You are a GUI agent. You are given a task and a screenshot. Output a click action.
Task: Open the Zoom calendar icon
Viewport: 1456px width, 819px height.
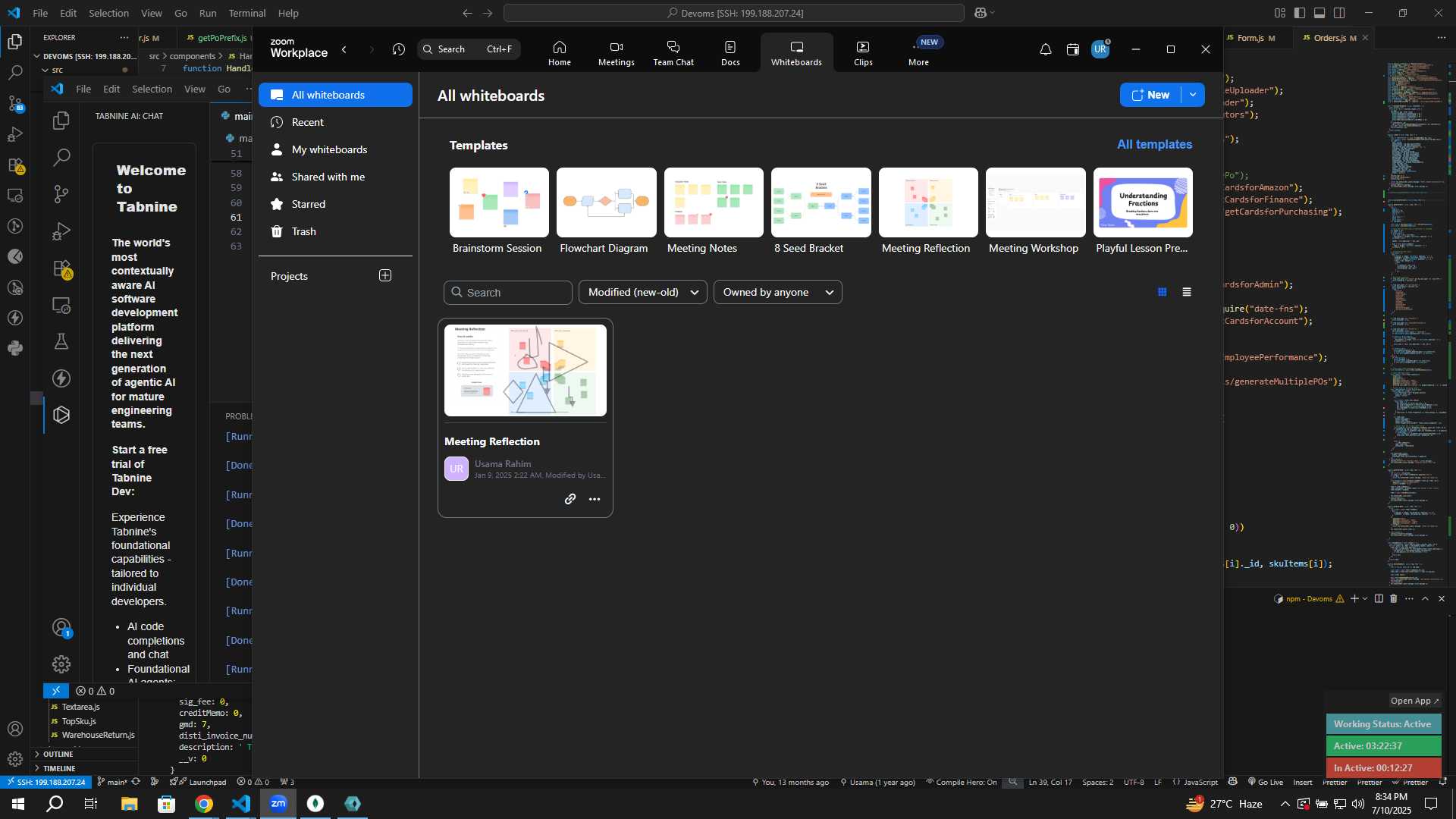tap(1072, 49)
